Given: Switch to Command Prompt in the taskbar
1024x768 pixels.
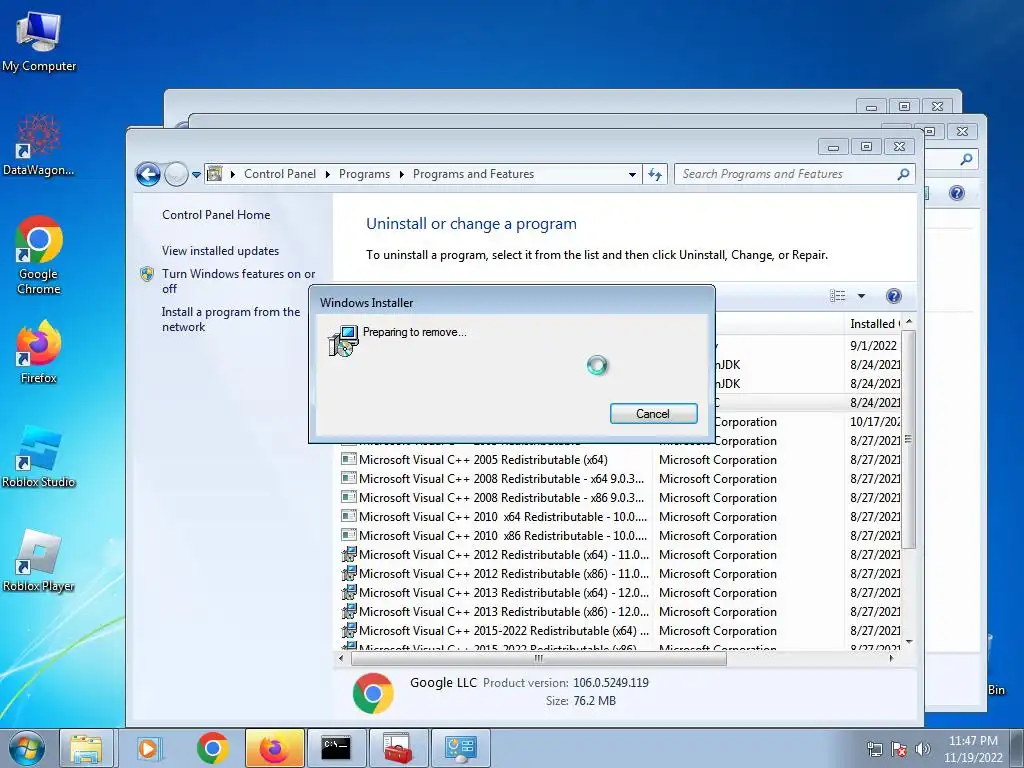Looking at the screenshot, I should [x=336, y=748].
